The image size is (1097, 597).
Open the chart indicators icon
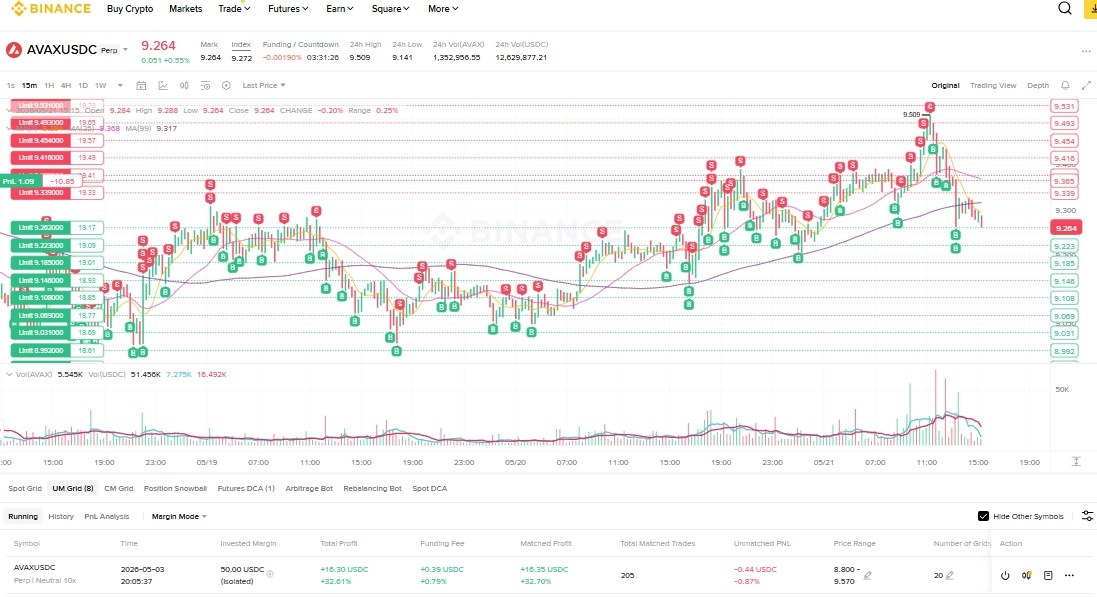(163, 85)
